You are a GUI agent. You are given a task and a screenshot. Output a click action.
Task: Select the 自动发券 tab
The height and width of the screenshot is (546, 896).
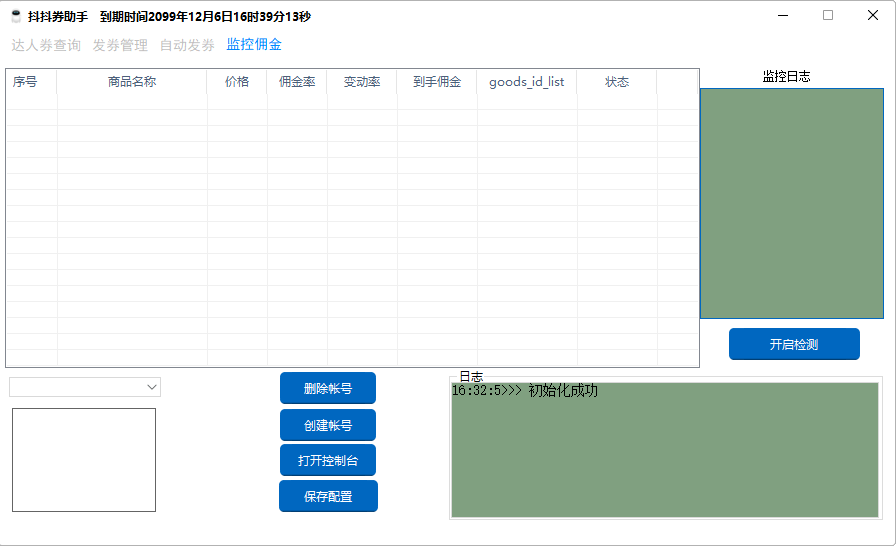pyautogui.click(x=187, y=45)
